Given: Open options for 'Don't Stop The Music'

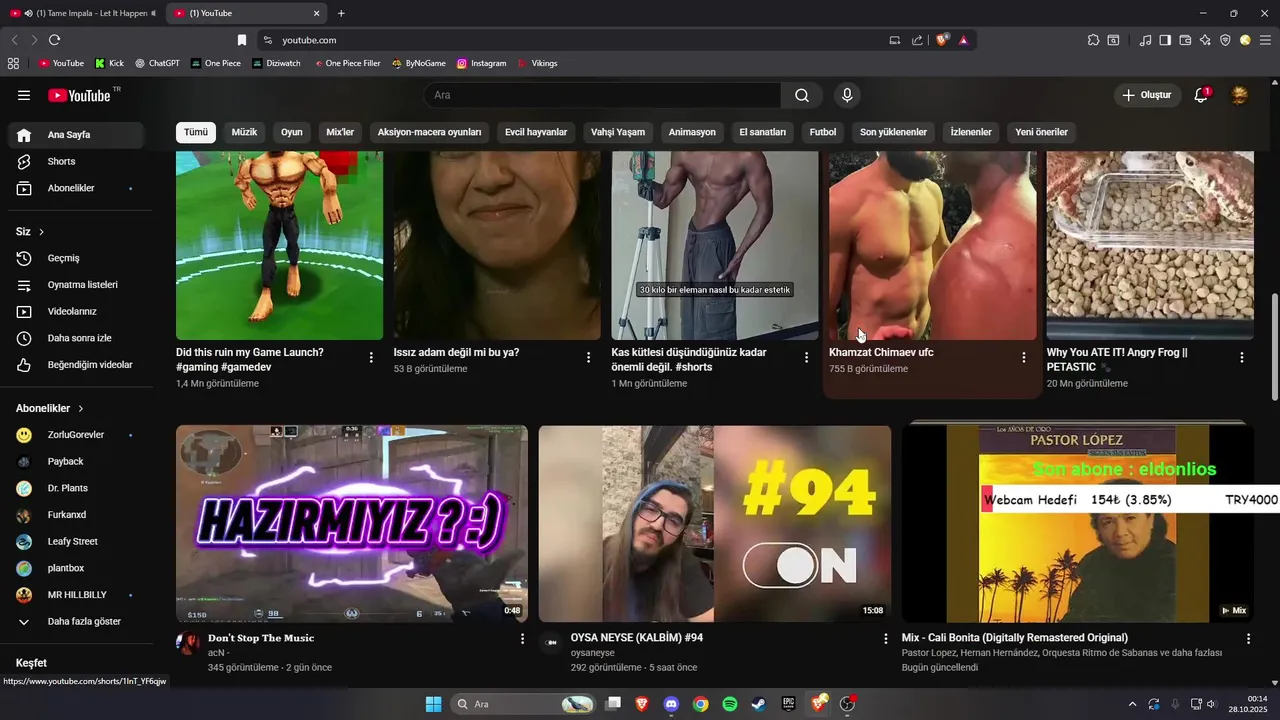Looking at the screenshot, I should (522, 638).
